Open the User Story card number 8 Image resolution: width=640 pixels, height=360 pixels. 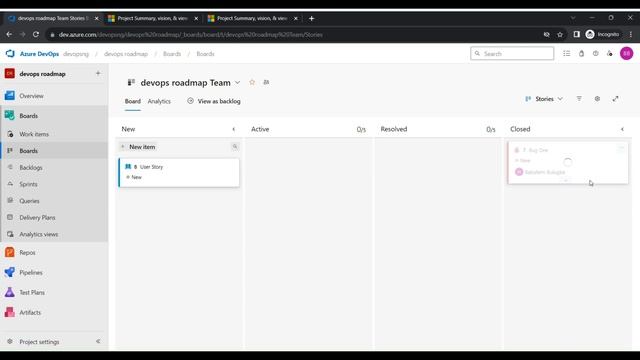coord(179,173)
